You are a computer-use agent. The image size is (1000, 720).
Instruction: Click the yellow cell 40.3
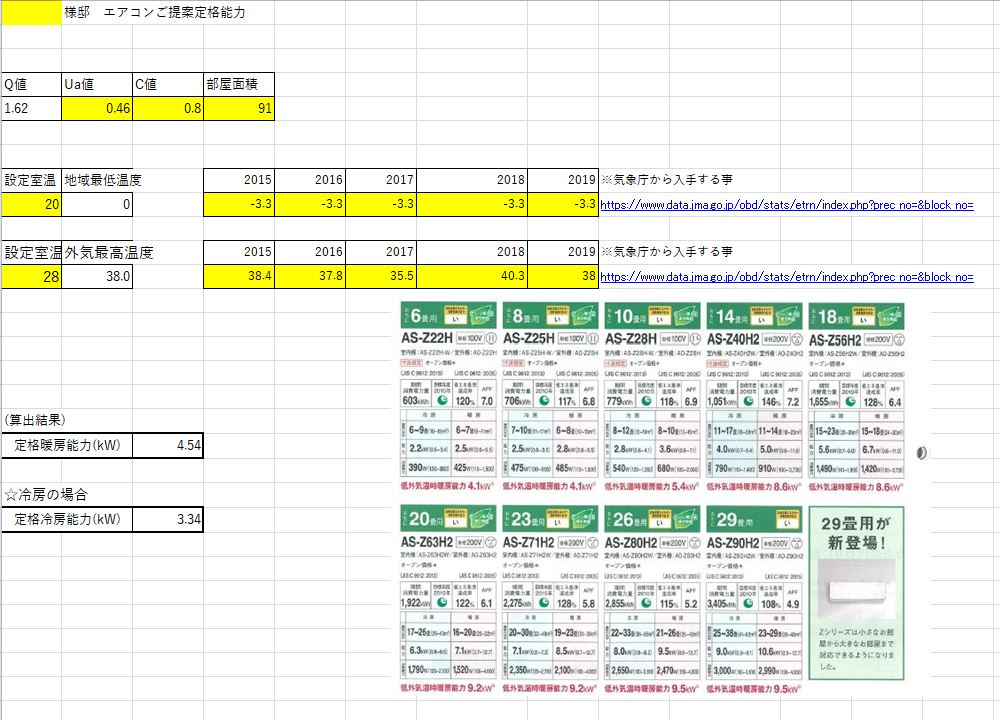pos(472,277)
